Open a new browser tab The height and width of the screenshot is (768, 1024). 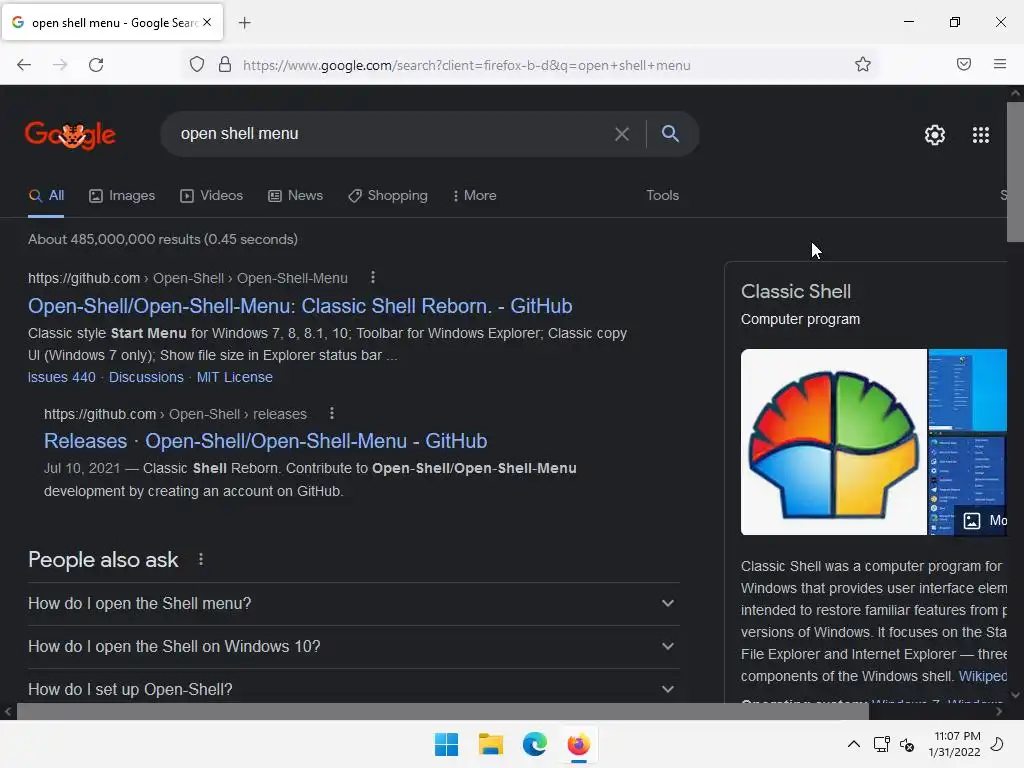point(244,23)
